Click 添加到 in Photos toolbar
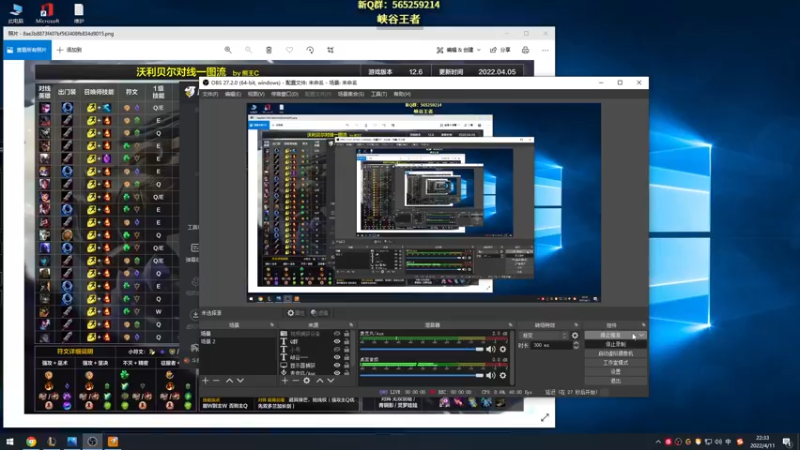The image size is (800, 450). (x=69, y=50)
